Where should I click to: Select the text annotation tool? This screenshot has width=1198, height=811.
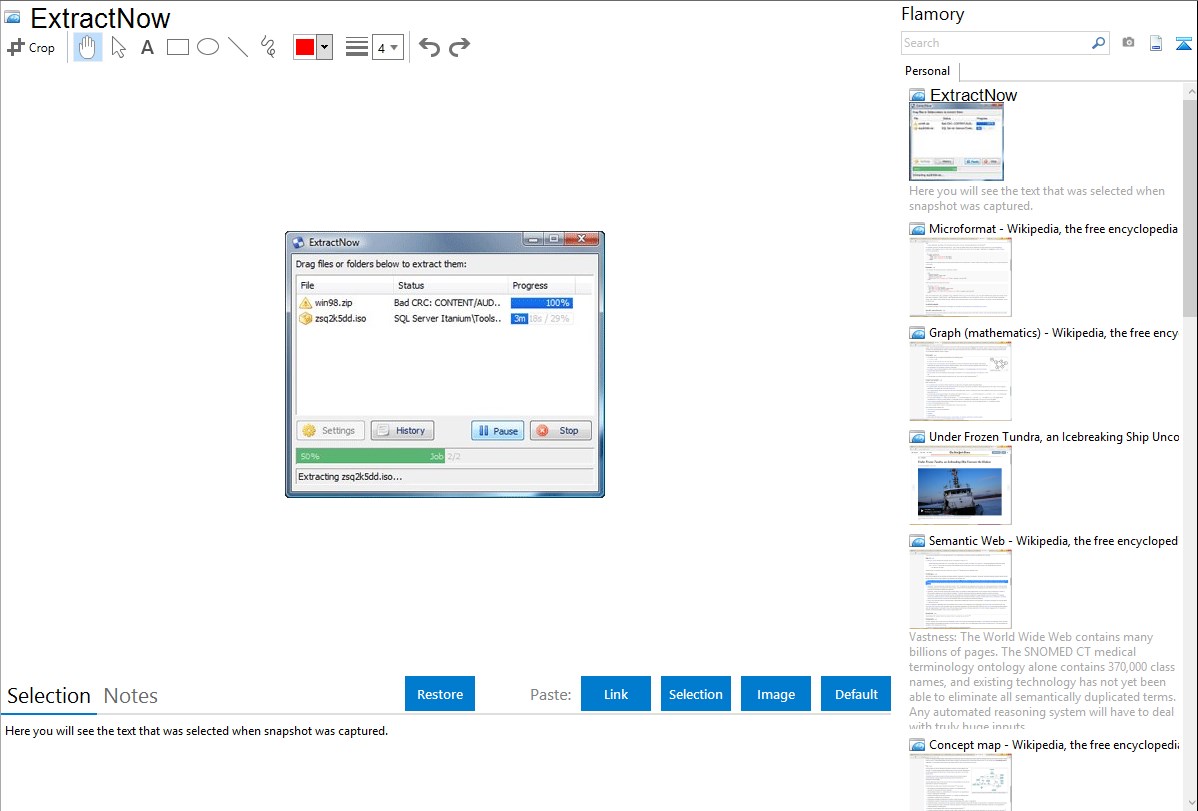(x=147, y=47)
